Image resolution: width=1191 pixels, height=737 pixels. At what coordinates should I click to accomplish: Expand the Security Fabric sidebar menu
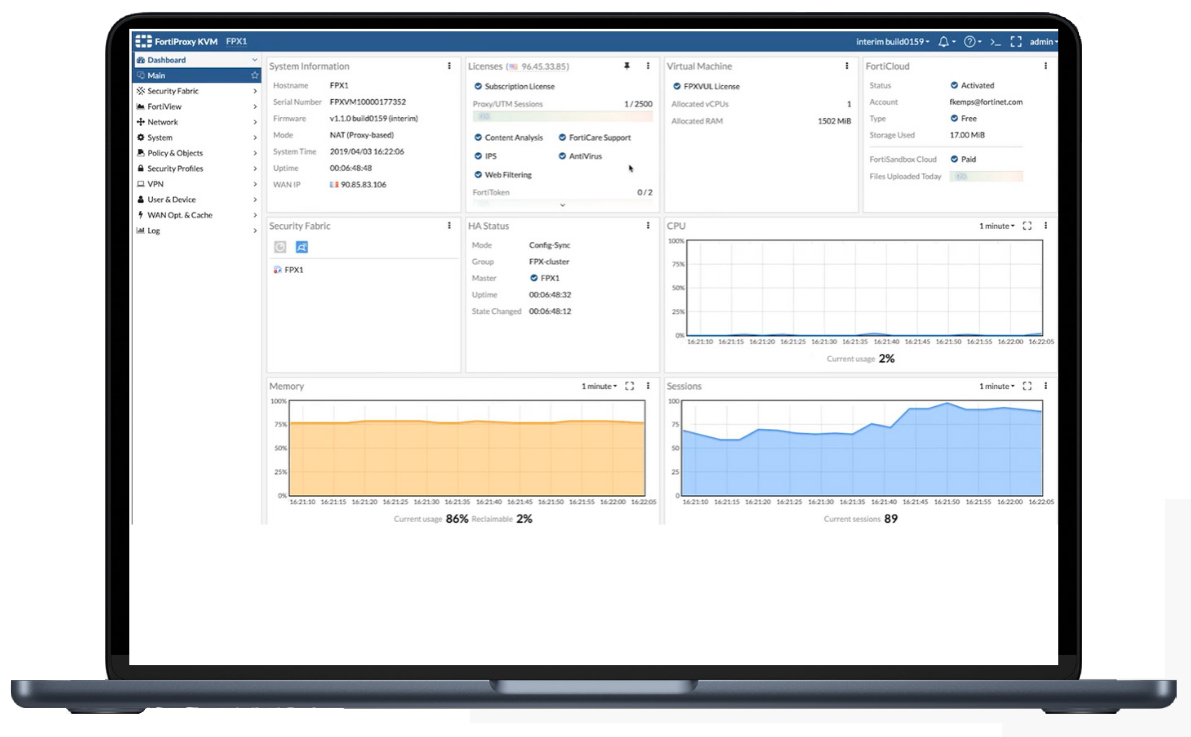tap(197, 90)
